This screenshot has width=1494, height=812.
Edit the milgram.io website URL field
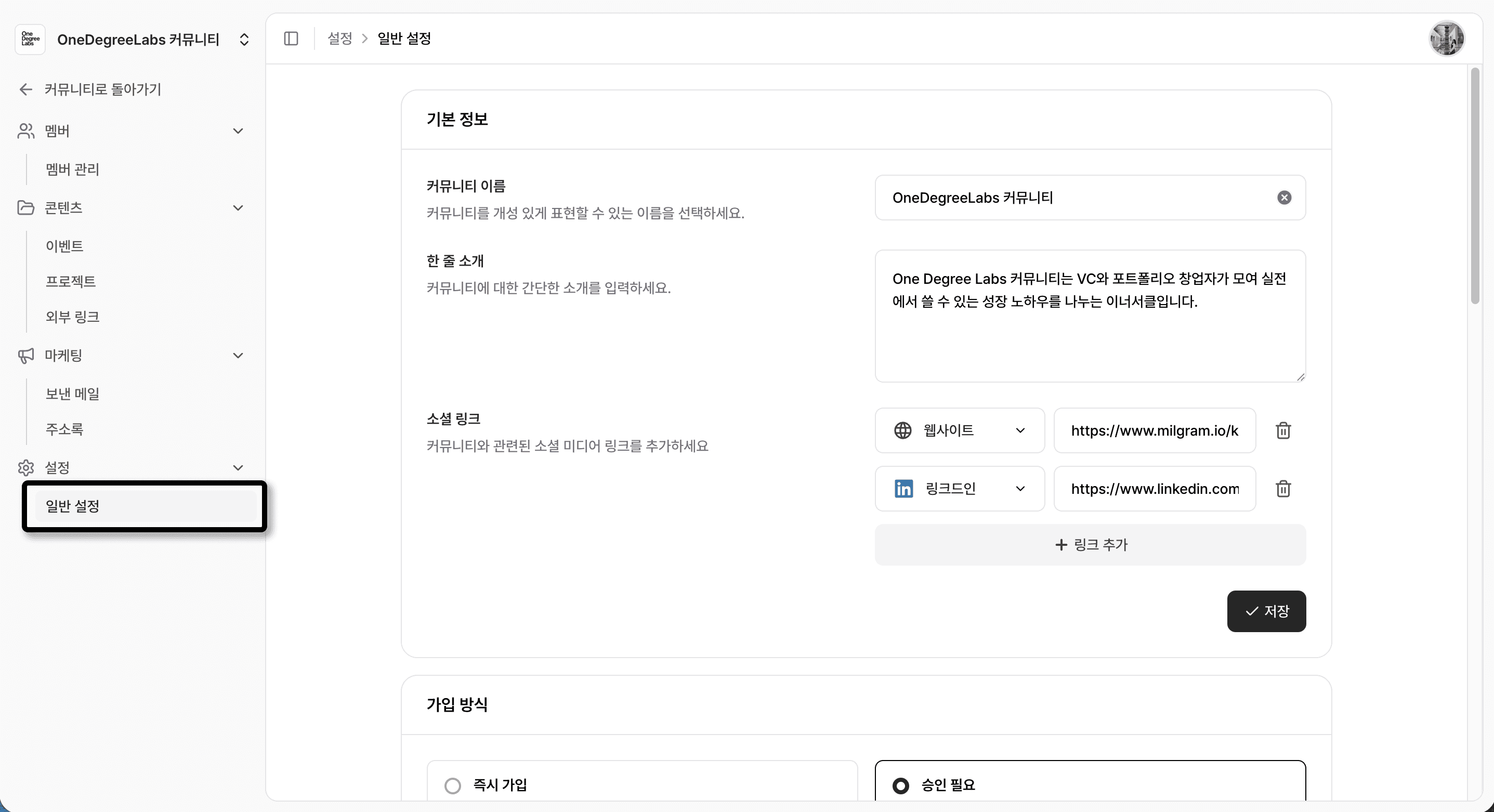pyautogui.click(x=1155, y=430)
